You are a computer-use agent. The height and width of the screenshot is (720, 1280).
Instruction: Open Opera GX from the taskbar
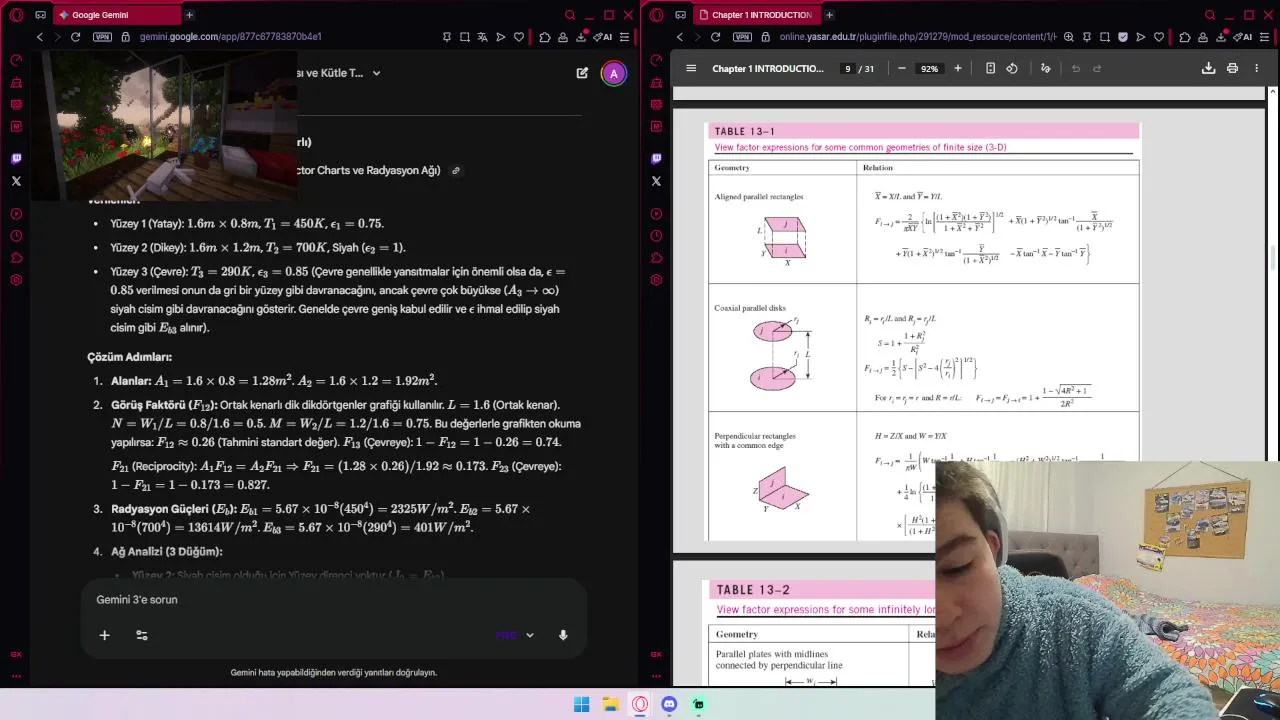click(640, 705)
